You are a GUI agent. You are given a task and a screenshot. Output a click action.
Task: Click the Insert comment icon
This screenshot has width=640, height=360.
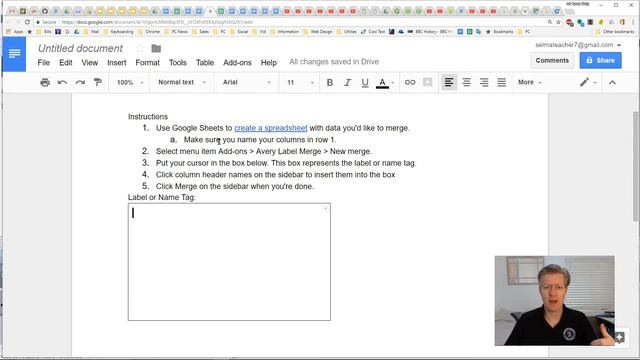[427, 82]
